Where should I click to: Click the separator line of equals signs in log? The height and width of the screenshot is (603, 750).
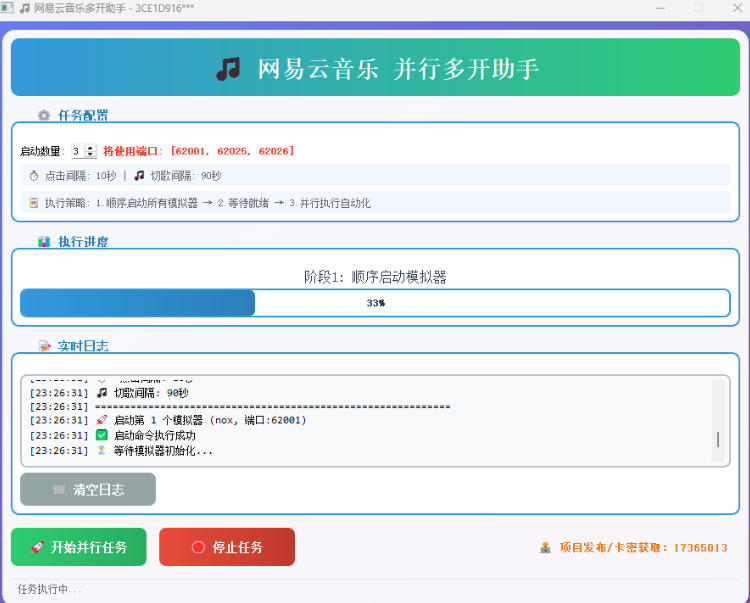tap(273, 407)
